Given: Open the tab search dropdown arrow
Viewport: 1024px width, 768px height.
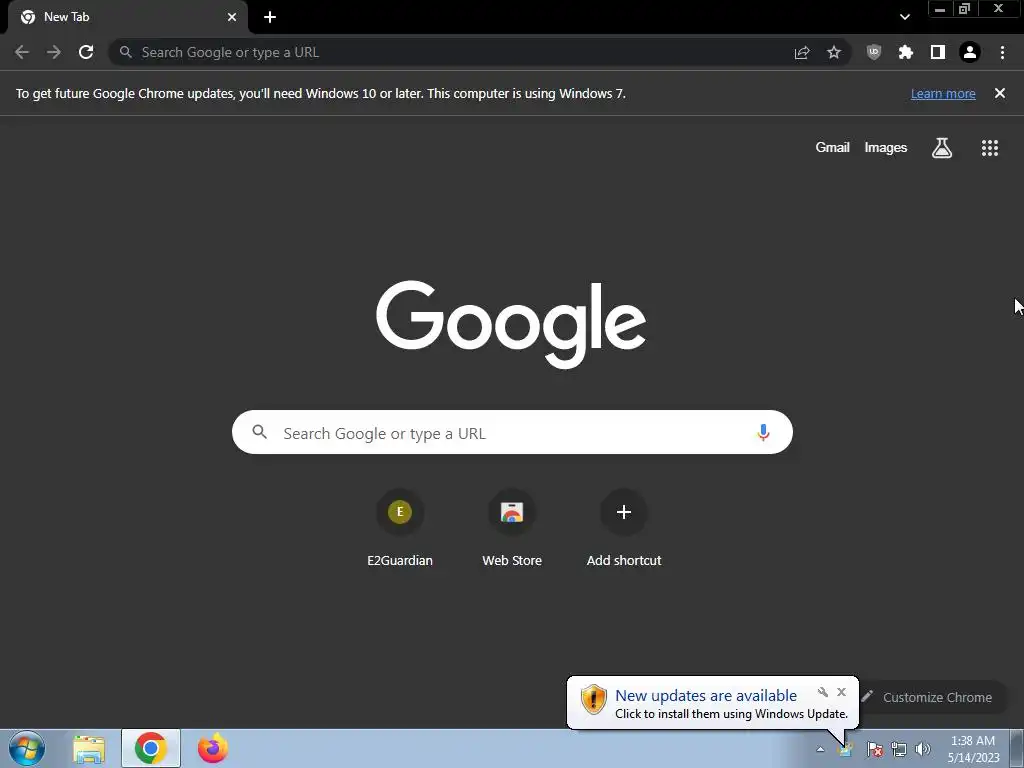Looking at the screenshot, I should click(x=904, y=17).
